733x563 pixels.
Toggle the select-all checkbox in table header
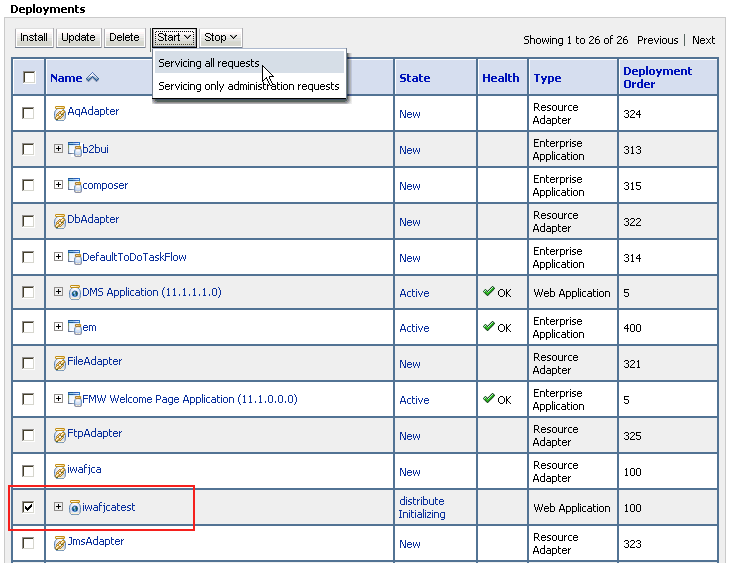pyautogui.click(x=29, y=77)
